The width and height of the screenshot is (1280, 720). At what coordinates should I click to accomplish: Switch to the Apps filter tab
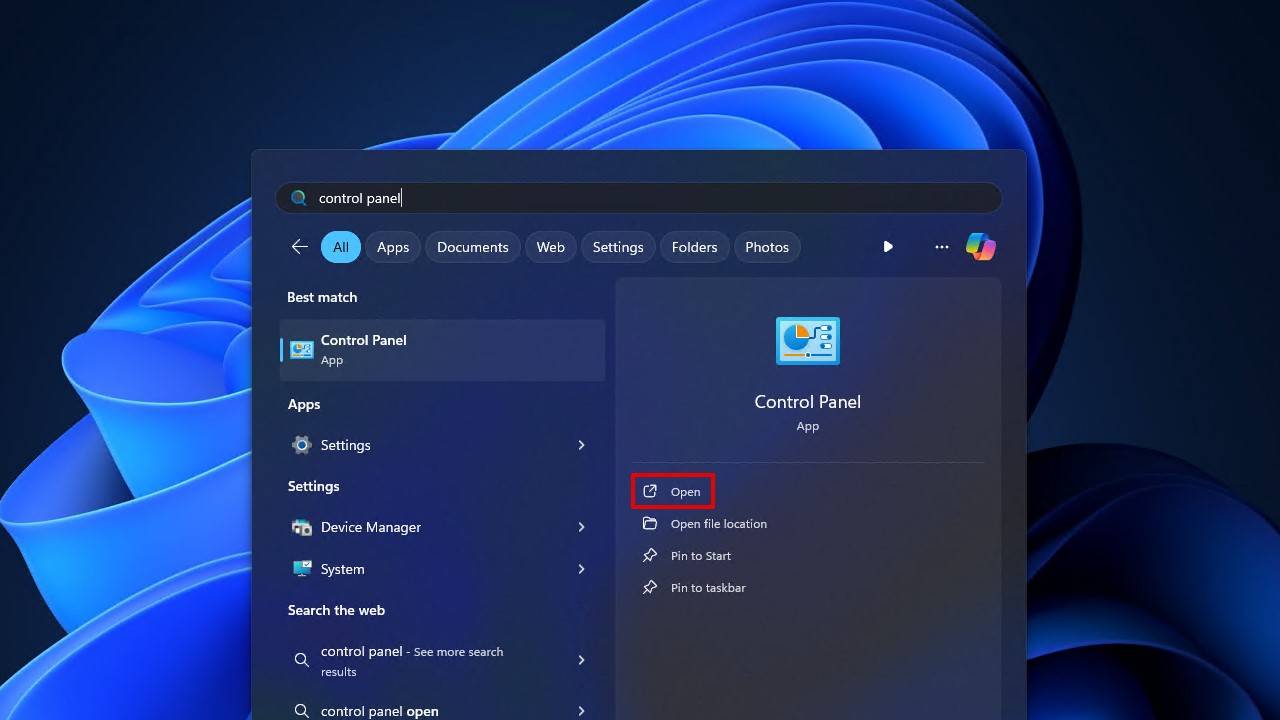point(393,247)
